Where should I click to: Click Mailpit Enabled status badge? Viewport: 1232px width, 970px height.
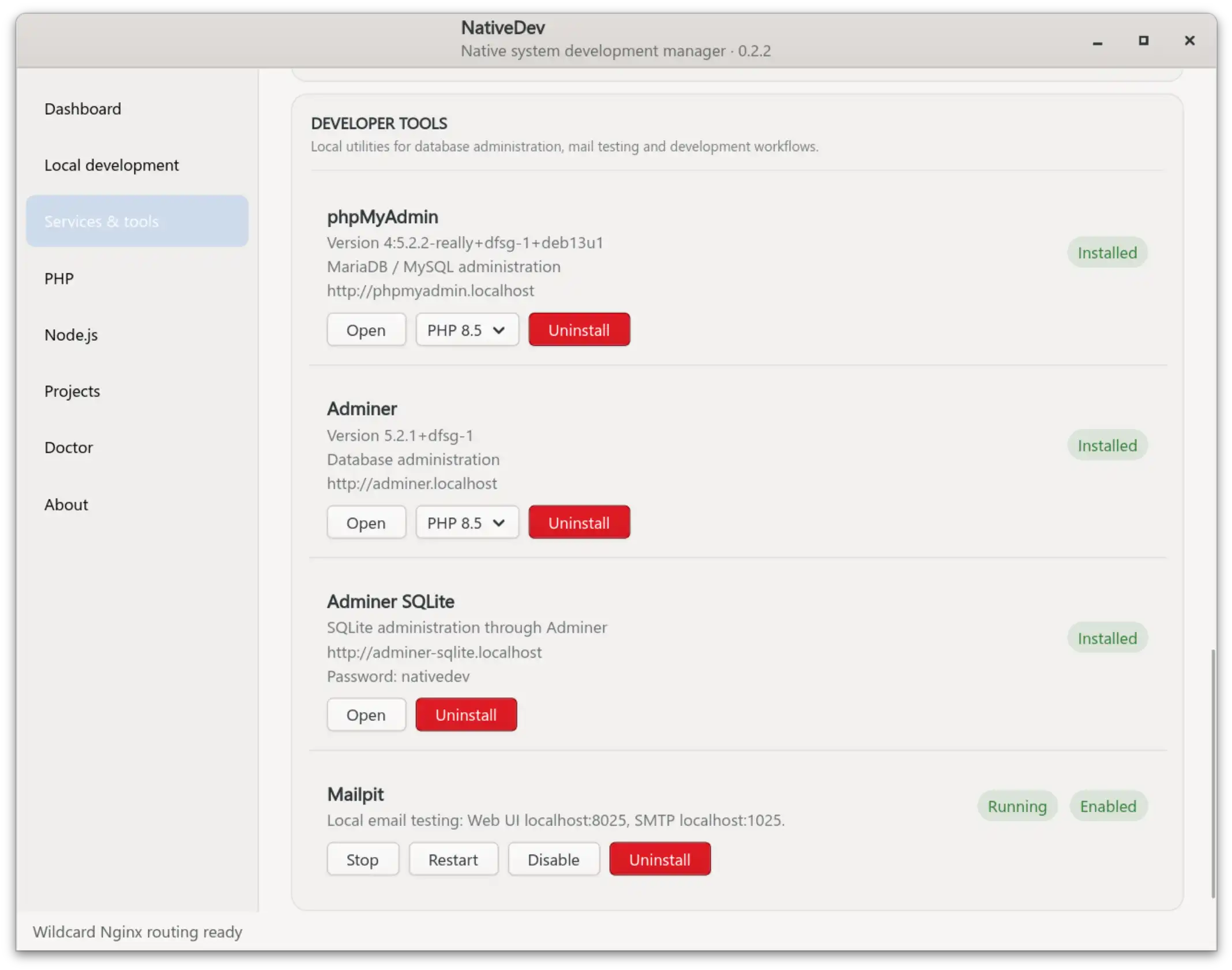coord(1109,806)
